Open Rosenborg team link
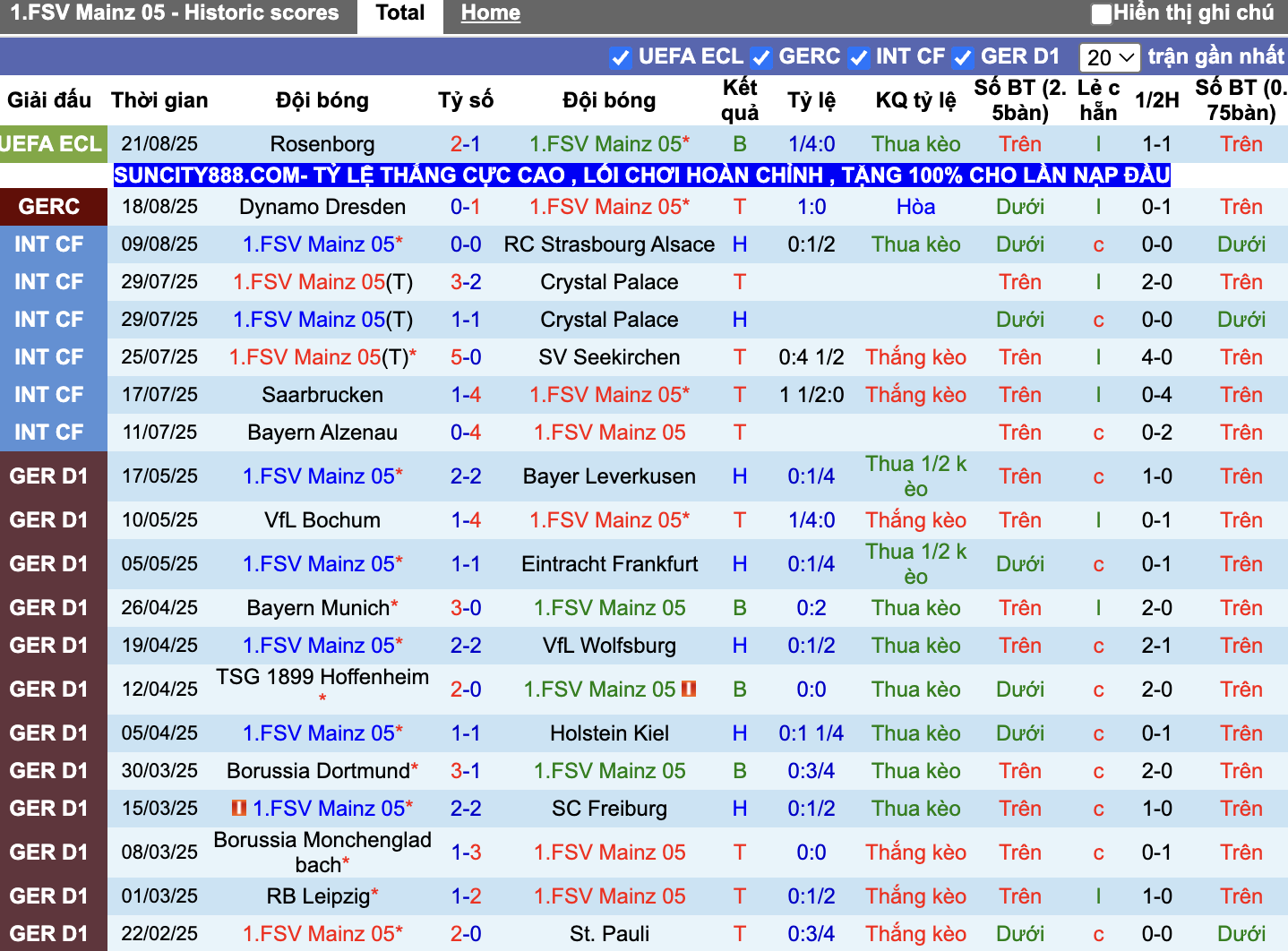This screenshot has width=1288, height=951. pyautogui.click(x=322, y=144)
